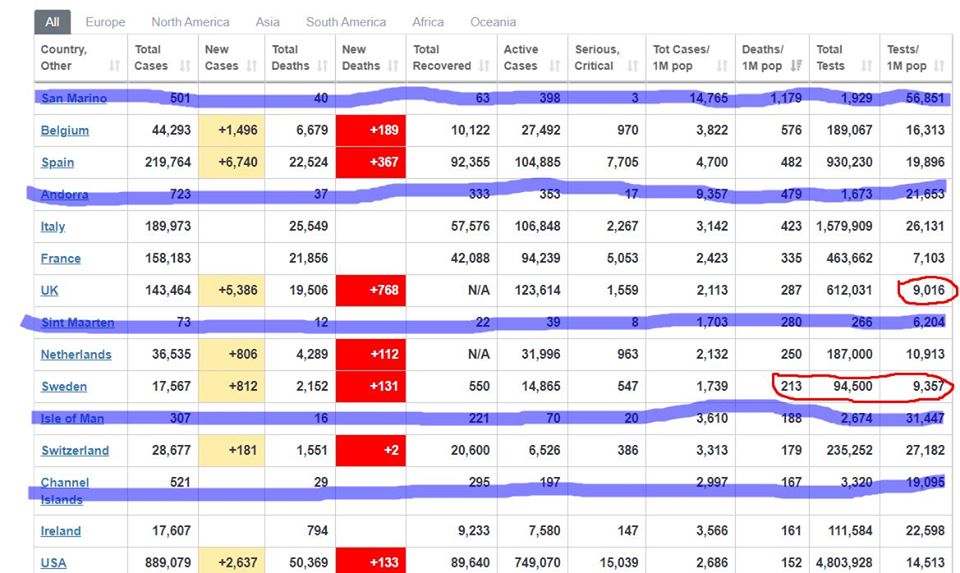
Task: Open the San Marino country link
Action: 74,98
